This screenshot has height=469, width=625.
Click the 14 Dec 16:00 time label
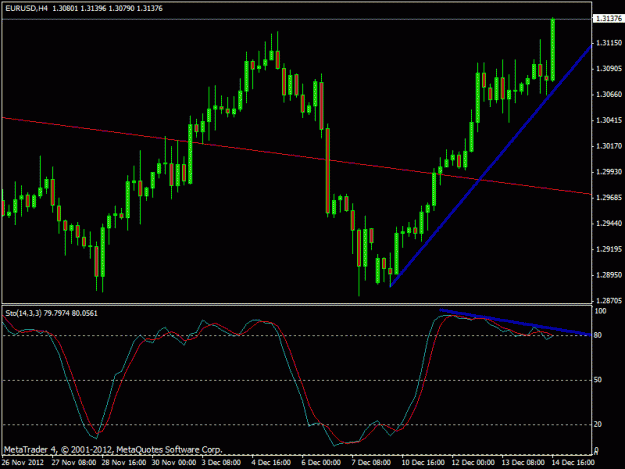573,463
